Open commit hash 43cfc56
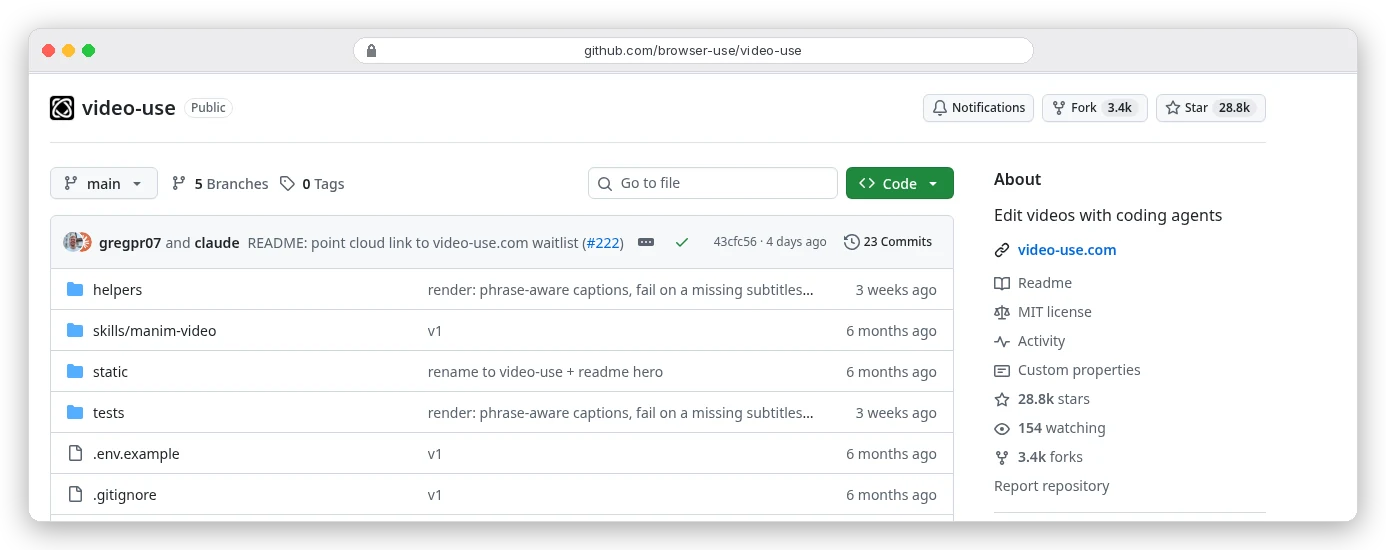Image resolution: width=1386 pixels, height=550 pixels. [735, 242]
